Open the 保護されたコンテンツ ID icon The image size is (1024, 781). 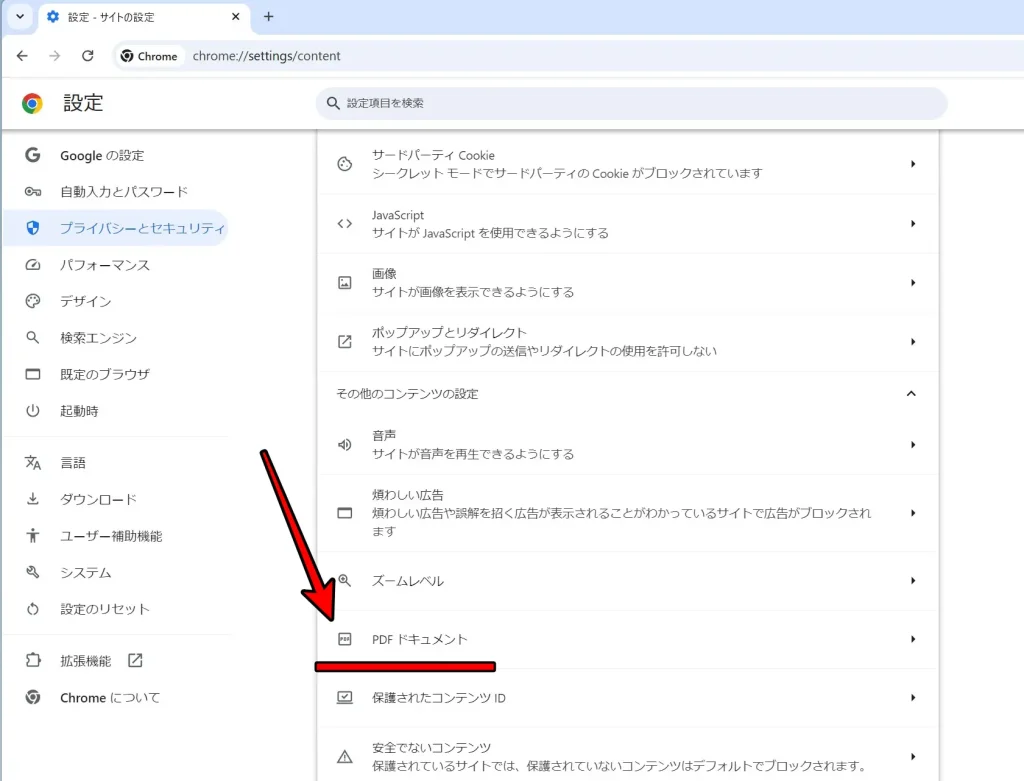coord(344,697)
